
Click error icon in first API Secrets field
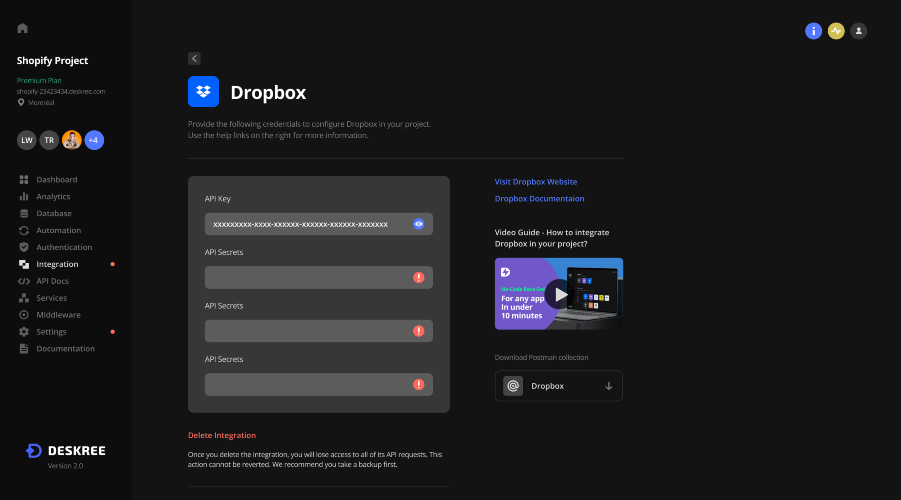[x=418, y=278]
